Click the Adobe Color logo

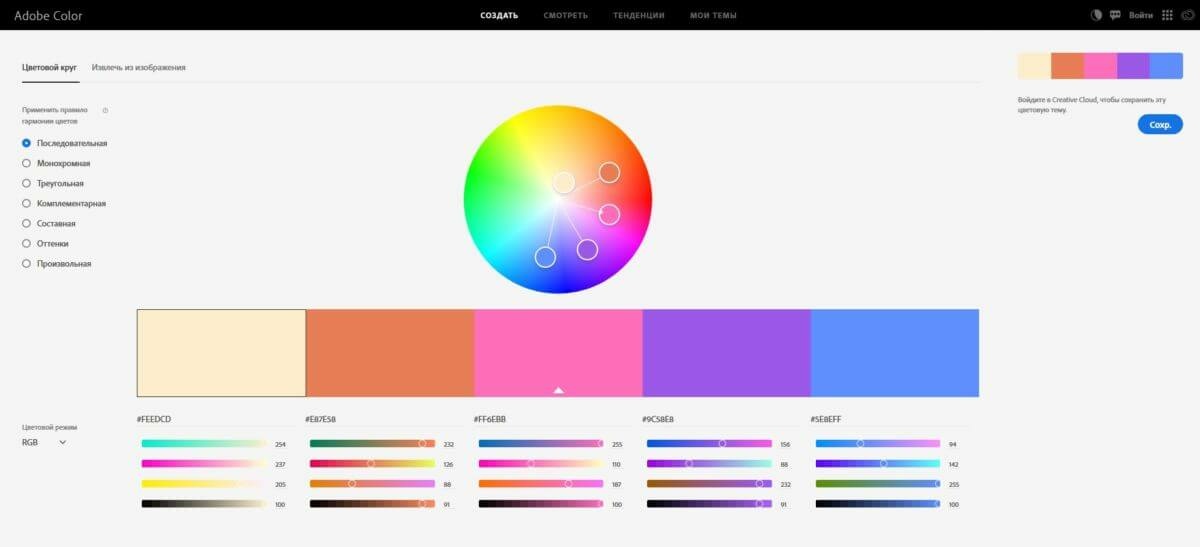(48, 16)
